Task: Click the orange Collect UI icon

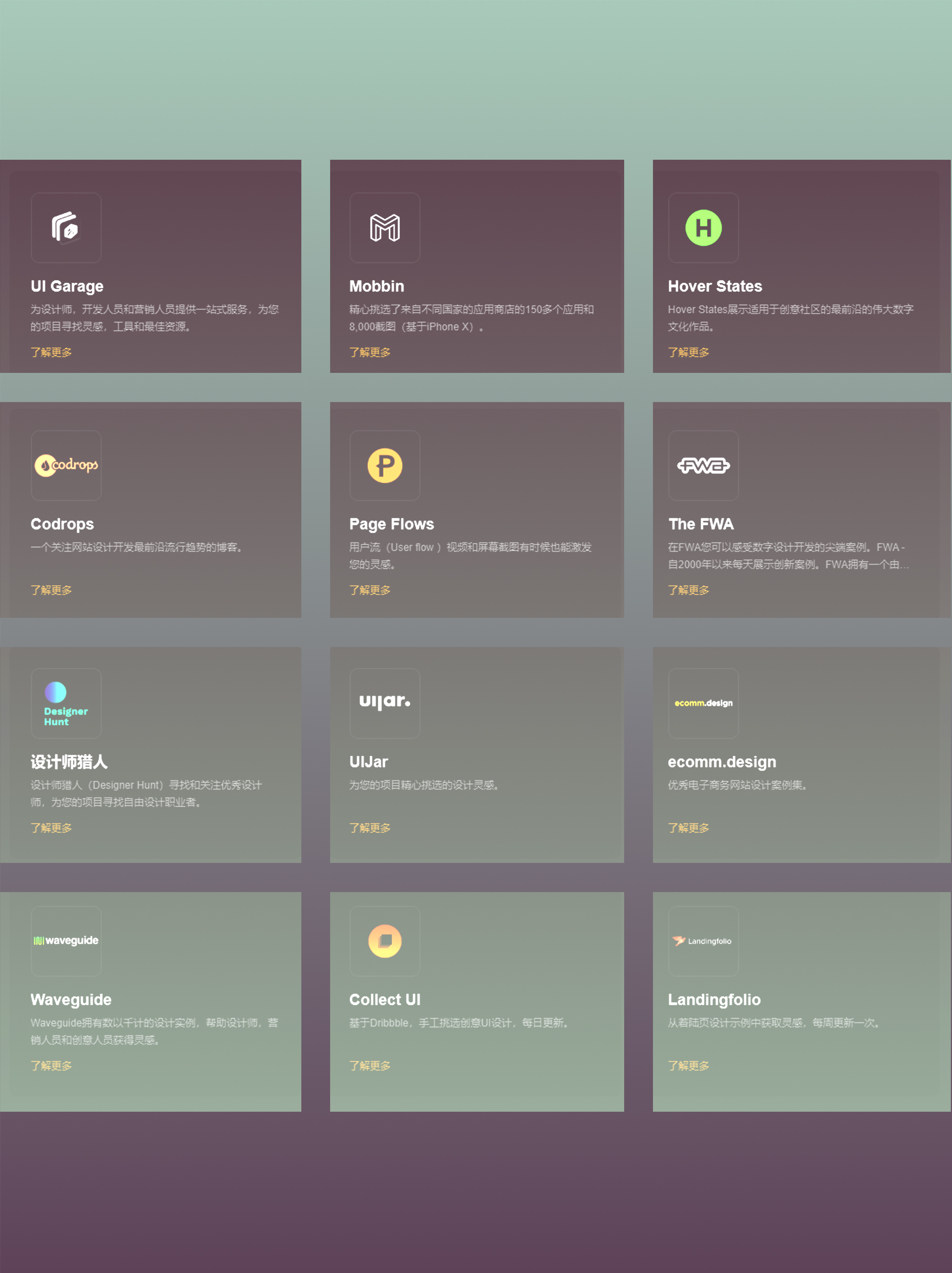Action: pos(384,940)
